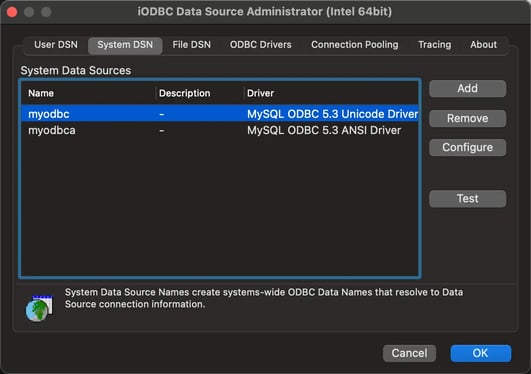Open the Connection Pooling tab
This screenshot has height=374, width=531.
(x=355, y=45)
